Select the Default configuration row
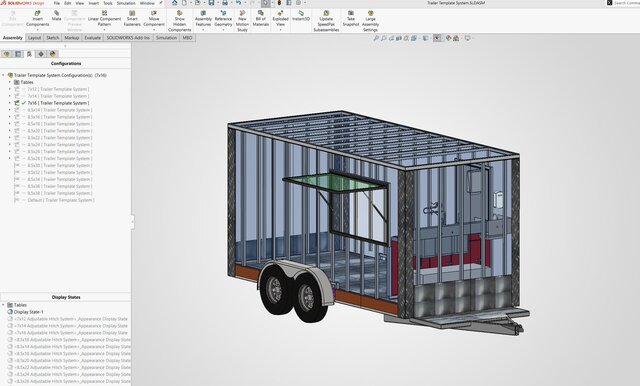 coord(54,200)
